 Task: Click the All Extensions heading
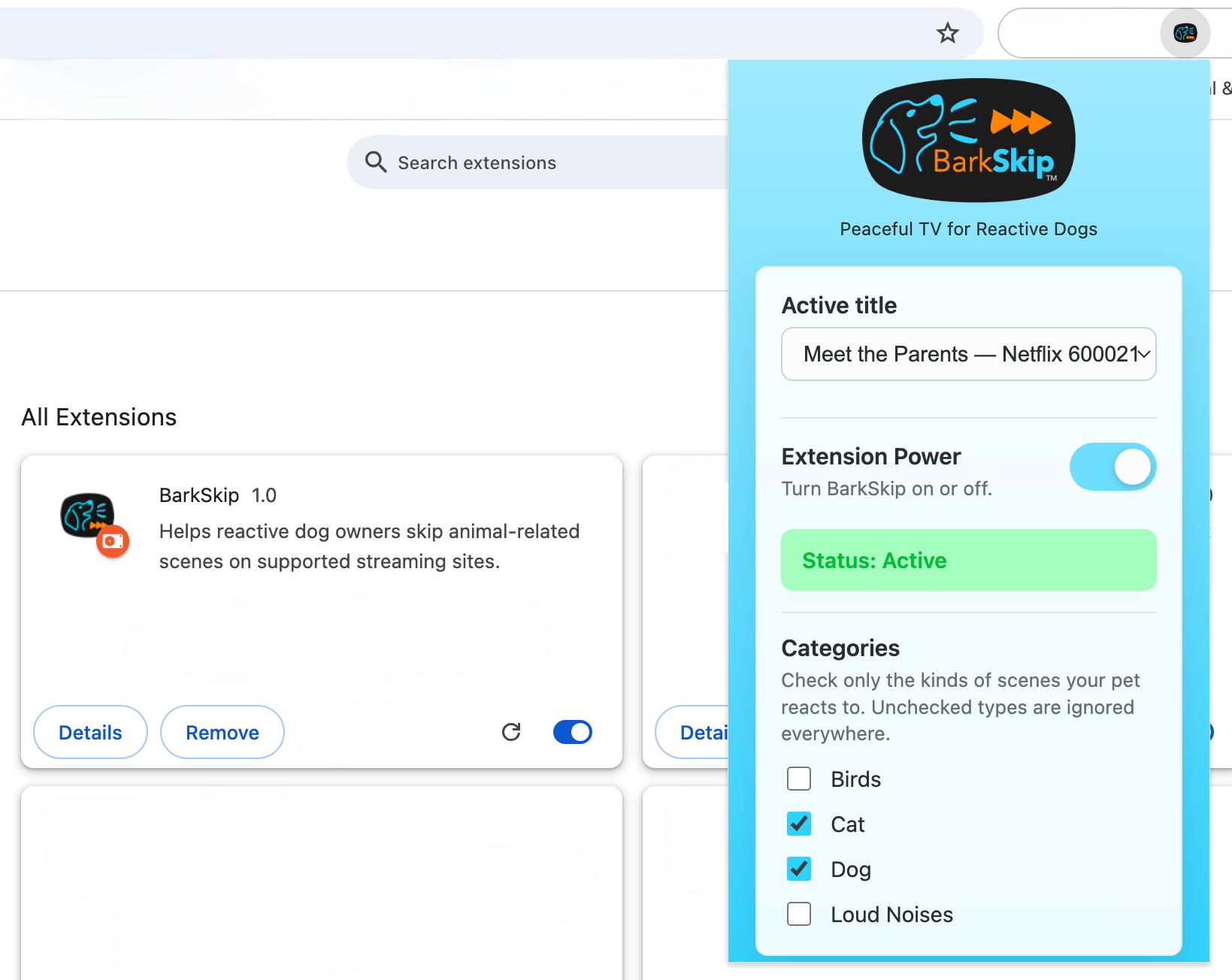click(99, 417)
